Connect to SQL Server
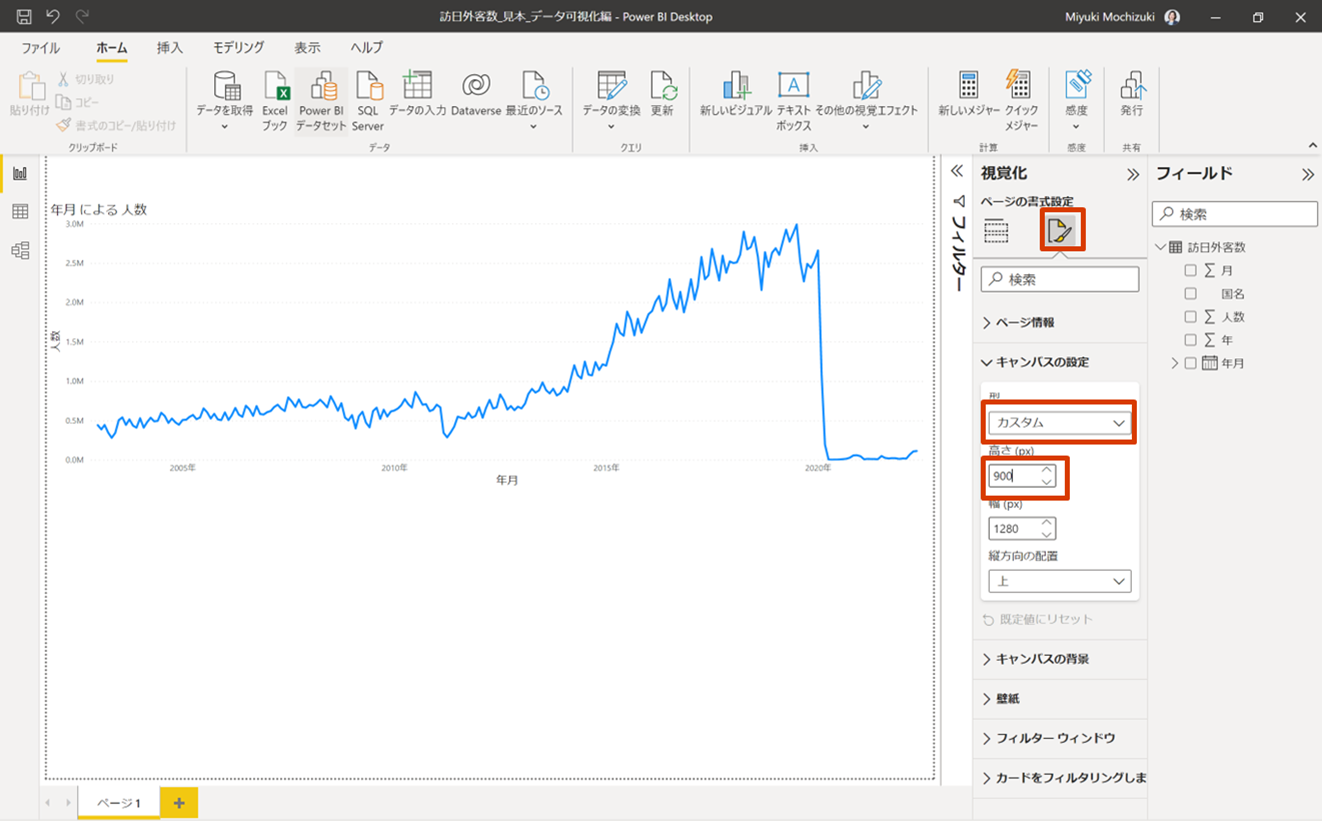 click(x=368, y=101)
